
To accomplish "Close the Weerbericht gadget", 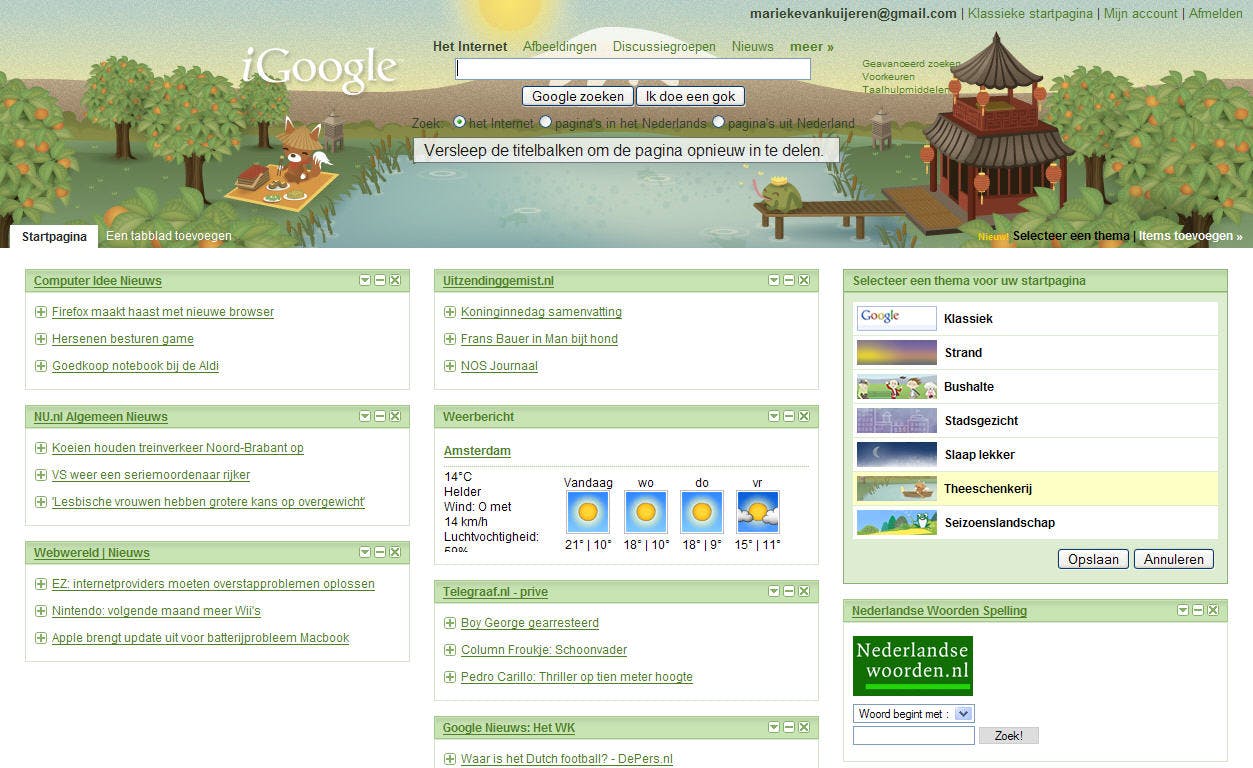I will pos(804,416).
